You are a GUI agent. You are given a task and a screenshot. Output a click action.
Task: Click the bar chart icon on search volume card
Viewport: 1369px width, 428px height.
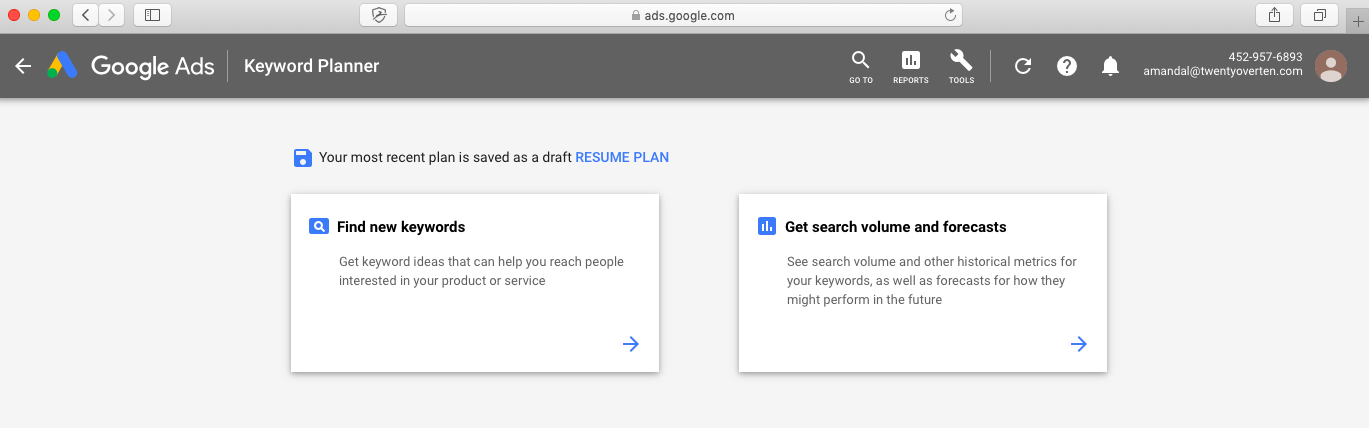[767, 227]
